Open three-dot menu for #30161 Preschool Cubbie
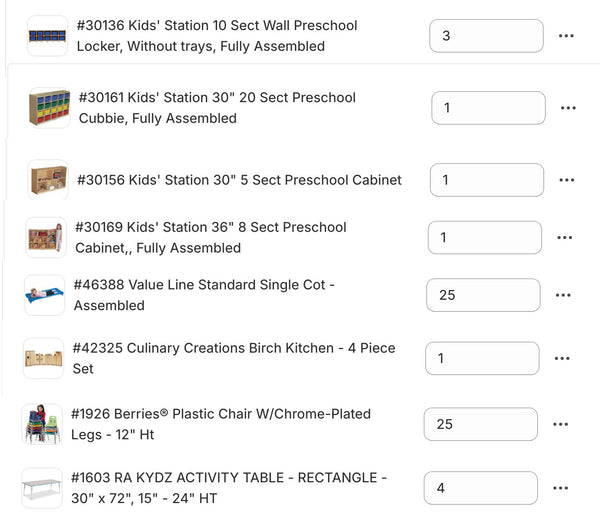This screenshot has height=515, width=600. coord(568,108)
